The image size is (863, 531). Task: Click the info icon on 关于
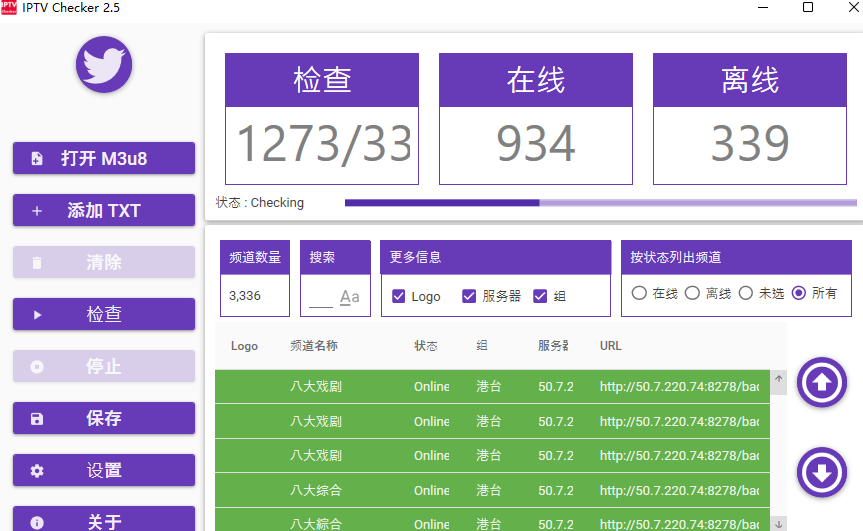pyautogui.click(x=38, y=522)
